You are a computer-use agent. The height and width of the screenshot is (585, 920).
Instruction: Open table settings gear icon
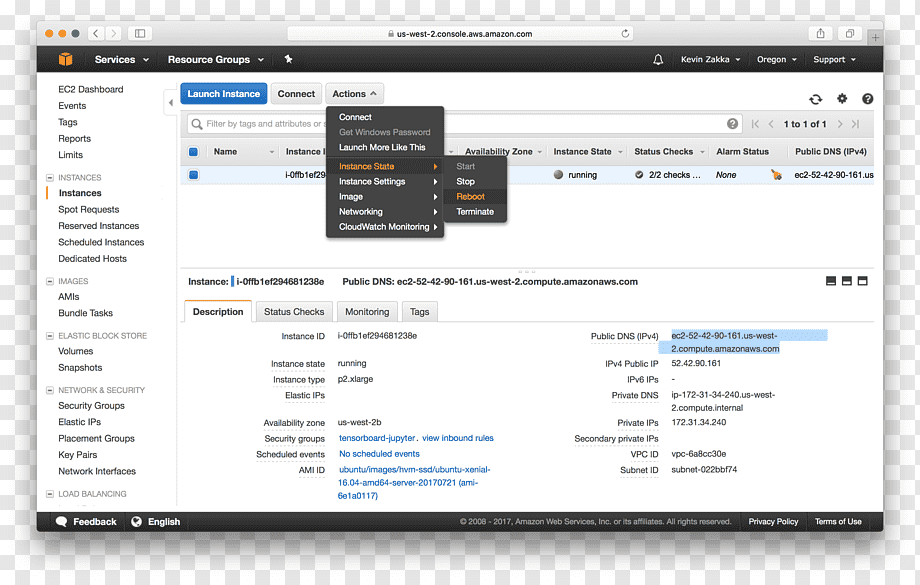[x=842, y=99]
